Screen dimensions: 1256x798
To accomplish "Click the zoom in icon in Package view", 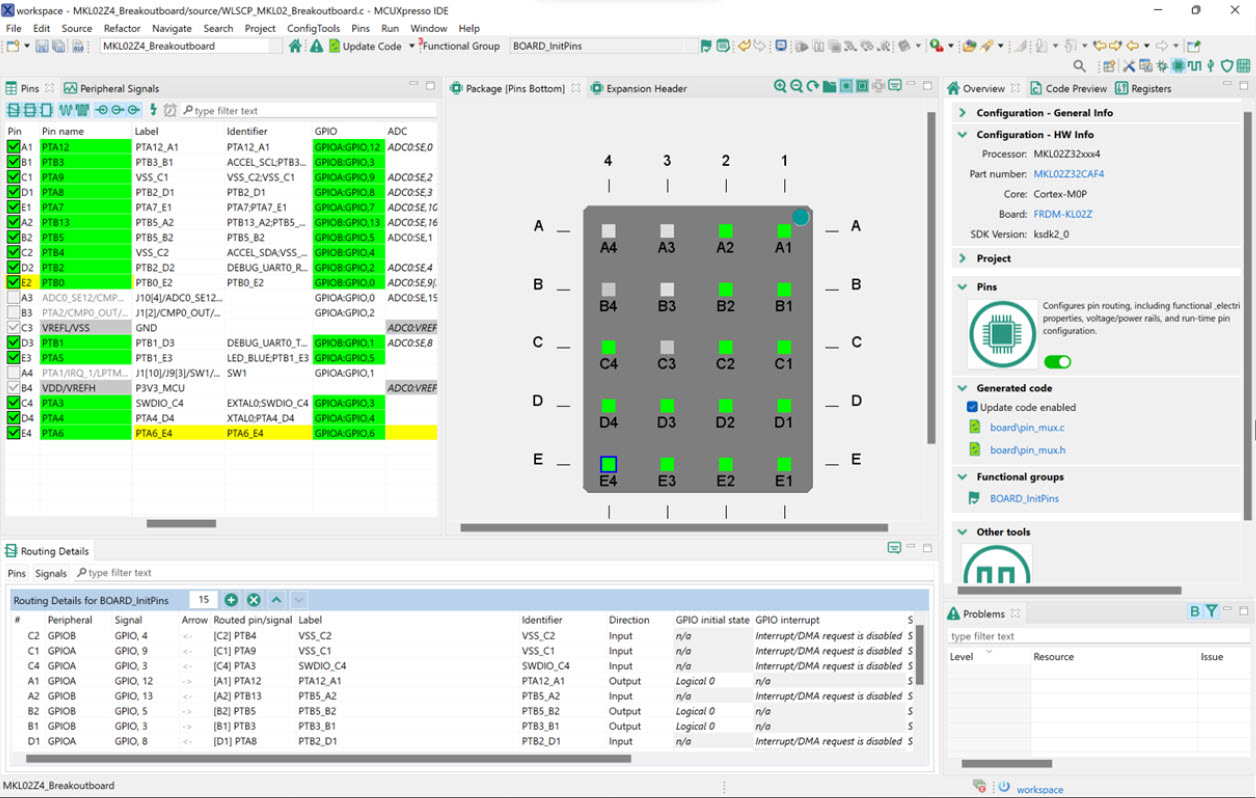I will pyautogui.click(x=780, y=87).
